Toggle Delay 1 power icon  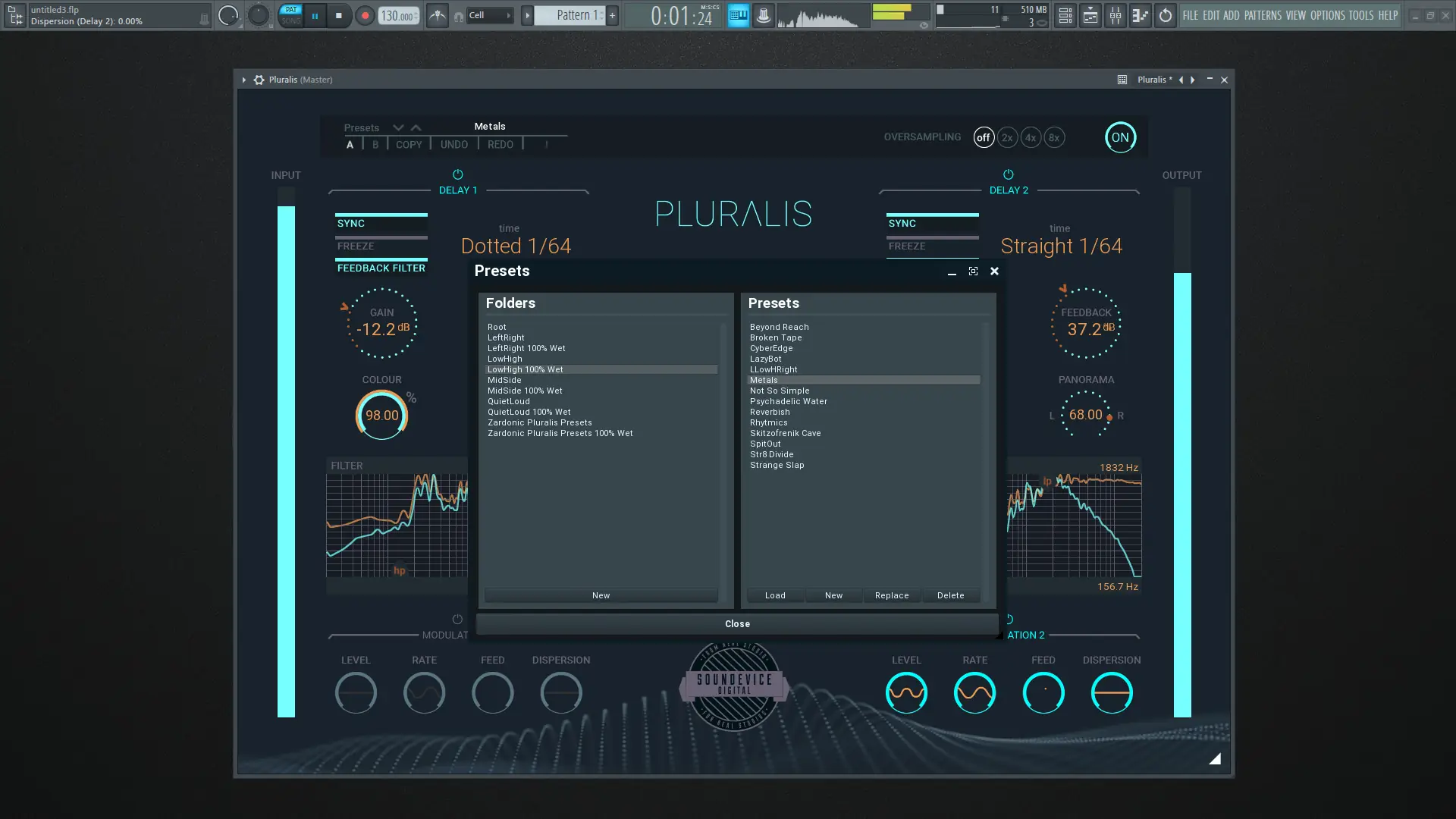(457, 174)
